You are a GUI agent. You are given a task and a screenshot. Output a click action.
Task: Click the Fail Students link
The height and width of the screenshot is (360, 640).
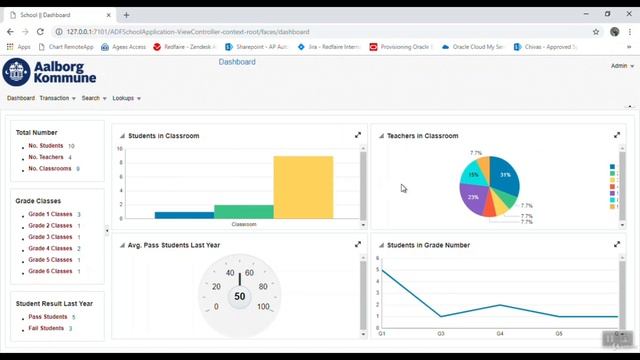[x=46, y=329]
